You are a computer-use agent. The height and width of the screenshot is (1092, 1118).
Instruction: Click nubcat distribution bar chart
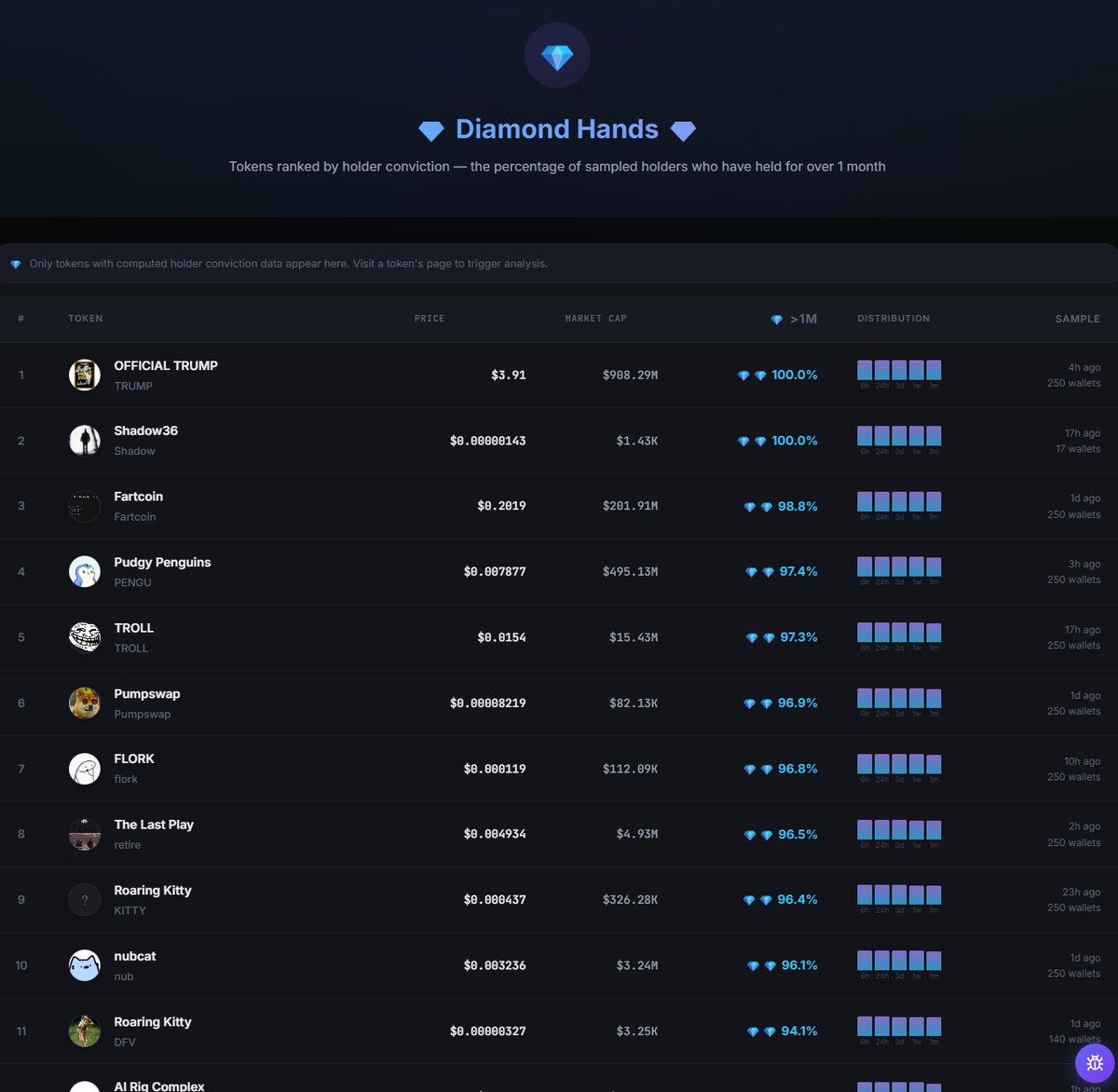coord(899,964)
